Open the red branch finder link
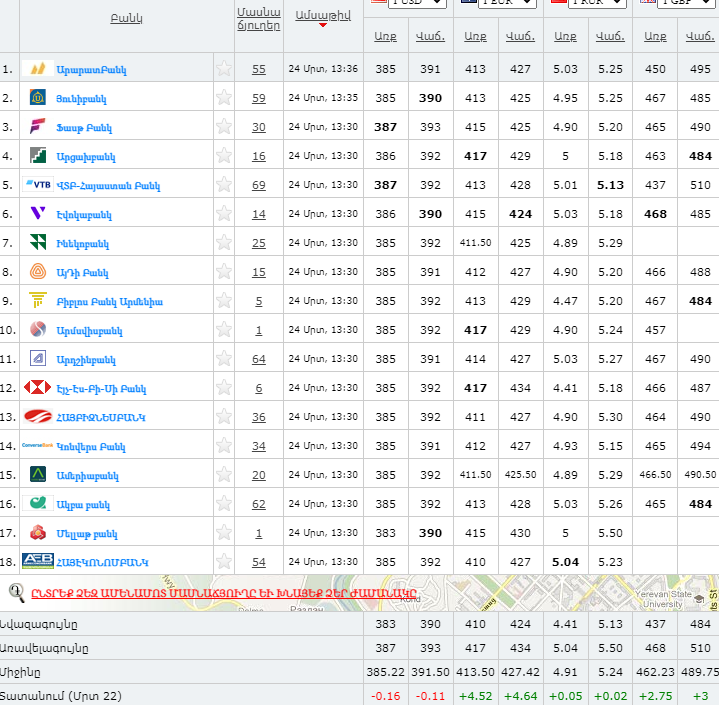The height and width of the screenshot is (705, 719). pos(224,593)
